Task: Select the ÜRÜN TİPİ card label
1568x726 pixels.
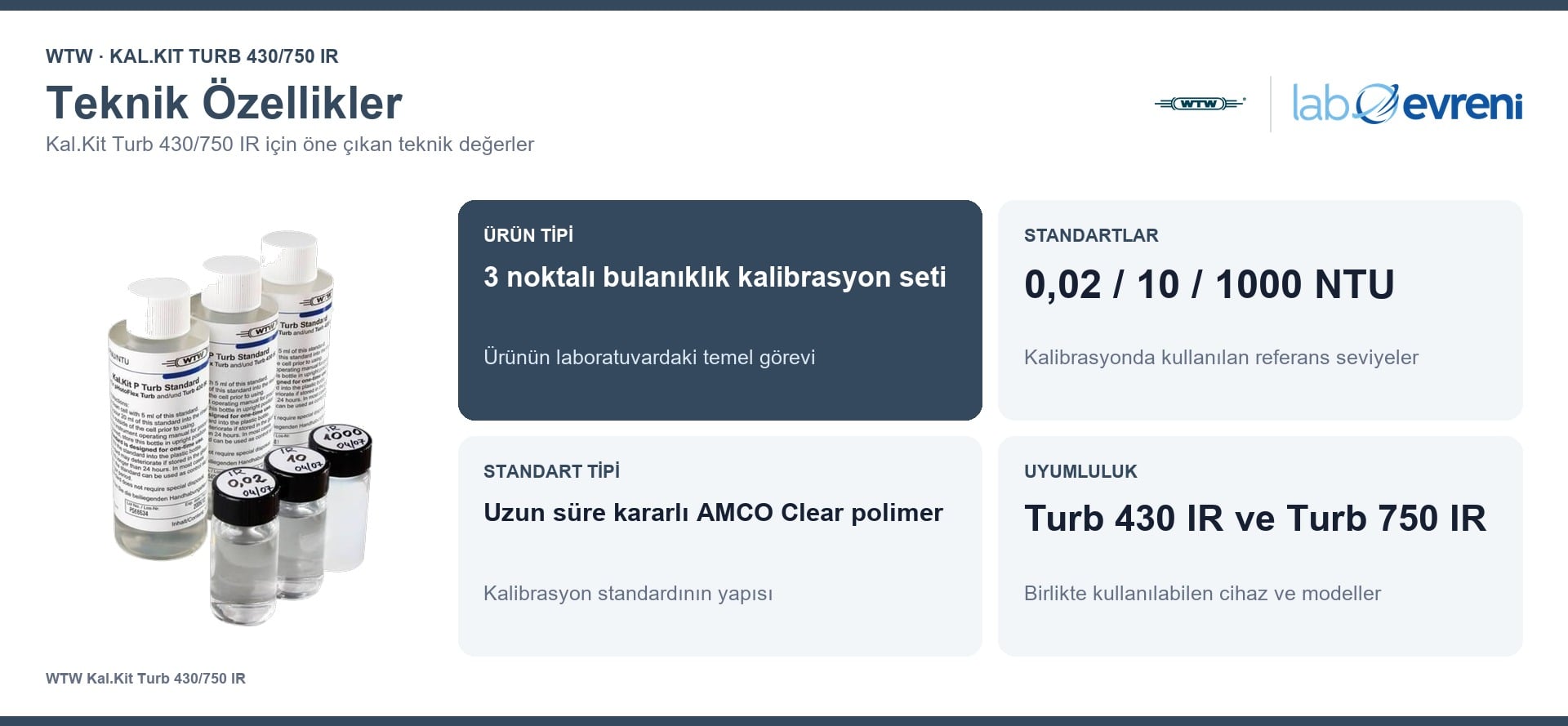Action: (x=528, y=235)
